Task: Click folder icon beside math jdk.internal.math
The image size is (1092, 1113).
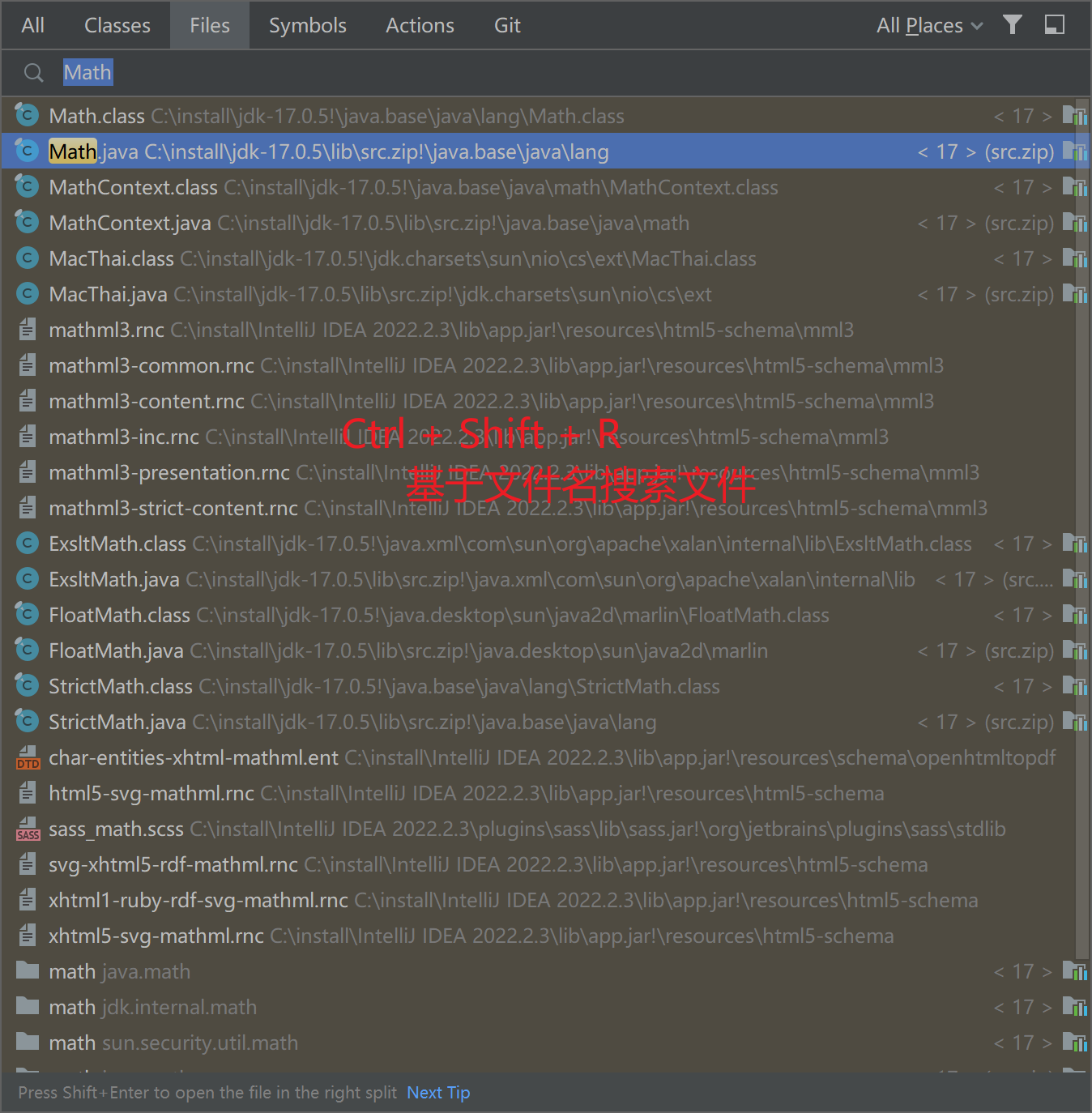Action: [28, 1006]
